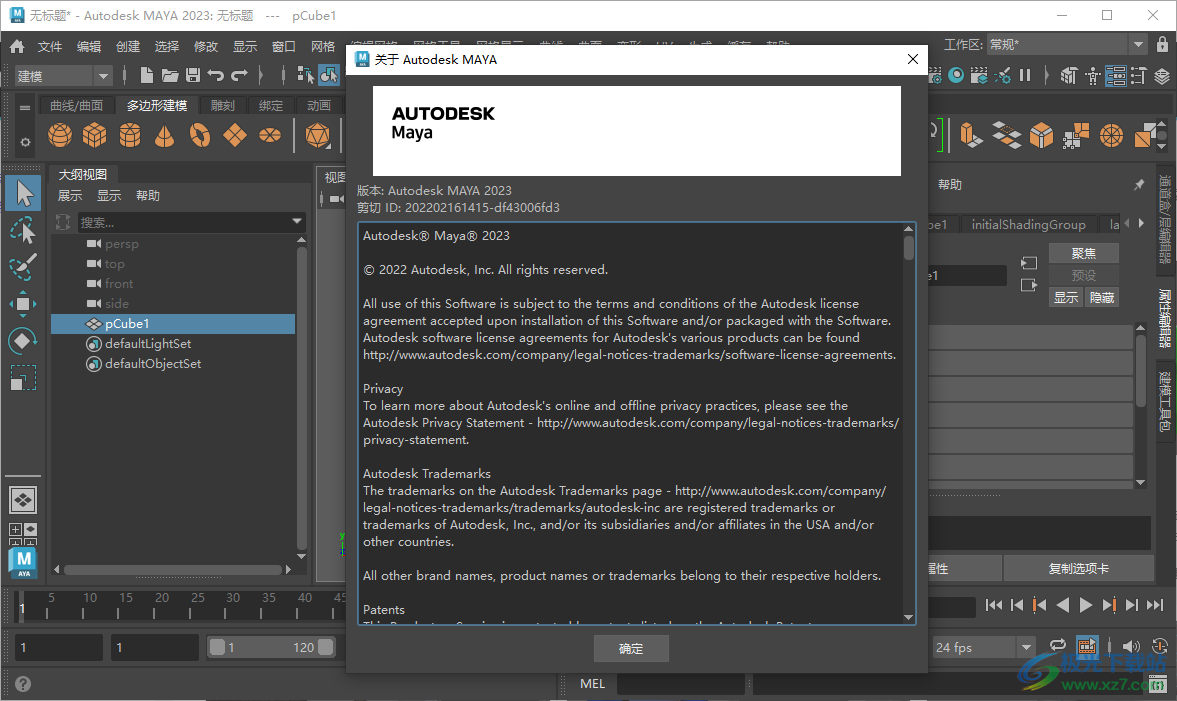The height and width of the screenshot is (701, 1177).
Task: Click the Home icon in menu bar
Action: tap(17, 47)
